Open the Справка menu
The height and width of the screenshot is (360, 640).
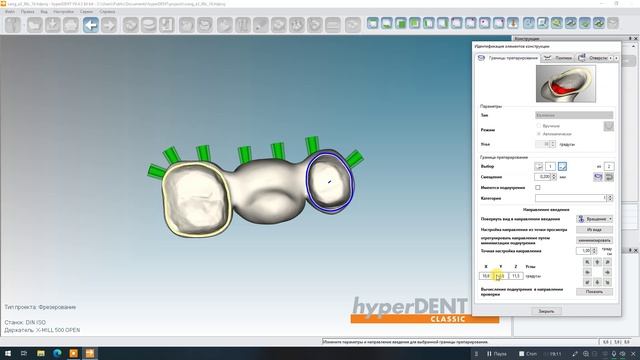coord(107,11)
